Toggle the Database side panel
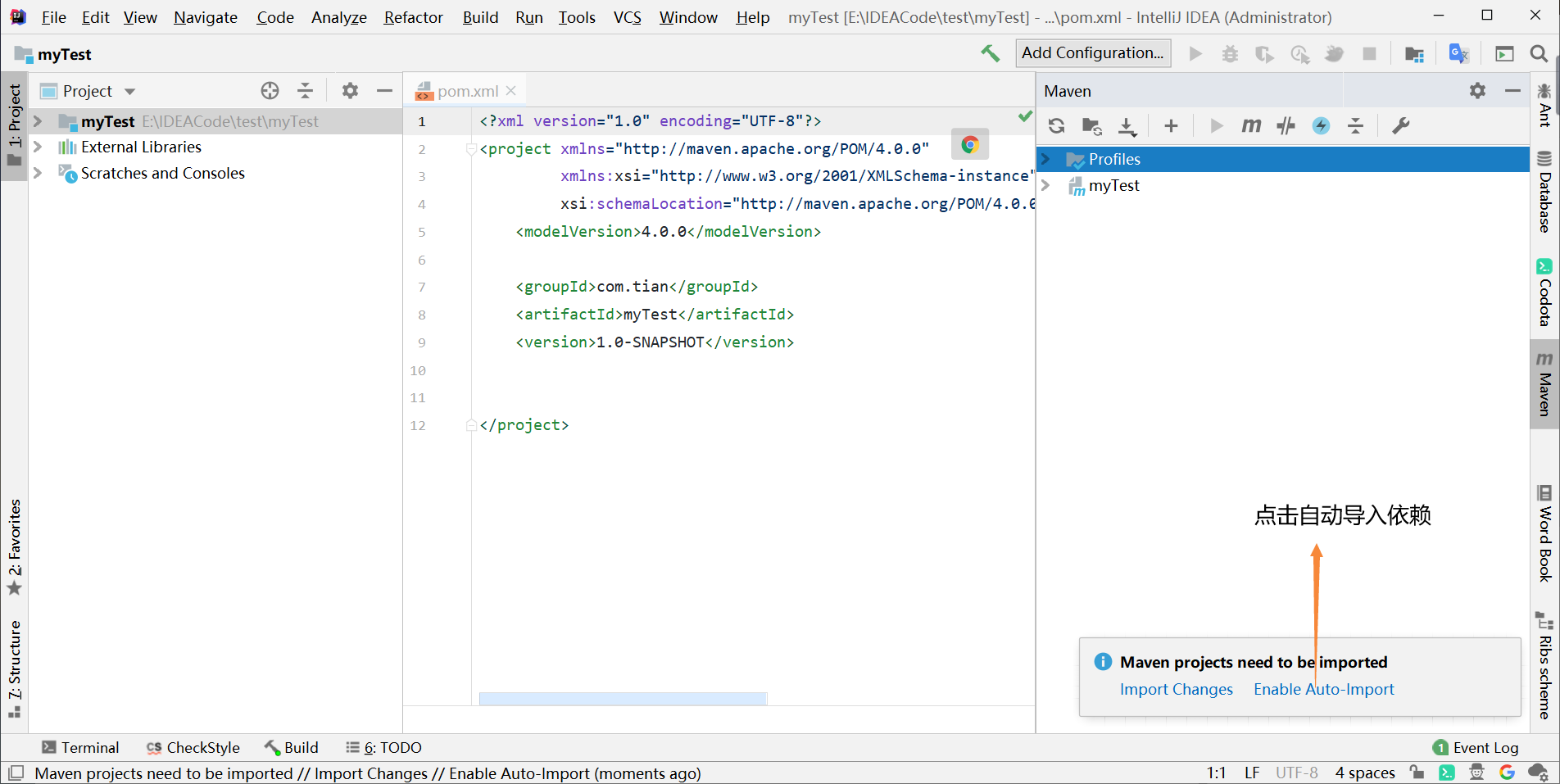Screen dimensions: 1560x784 1544,192
